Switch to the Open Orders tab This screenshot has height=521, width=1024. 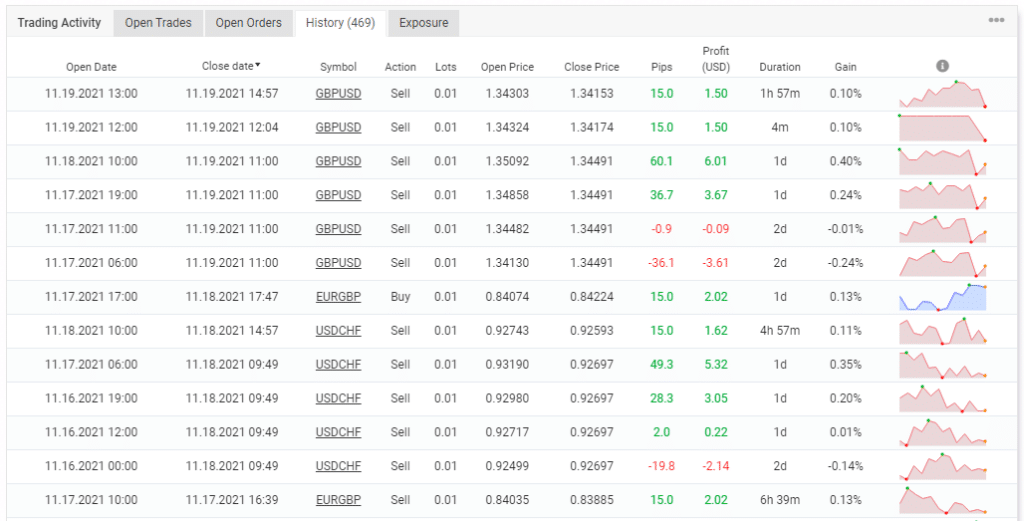point(249,23)
